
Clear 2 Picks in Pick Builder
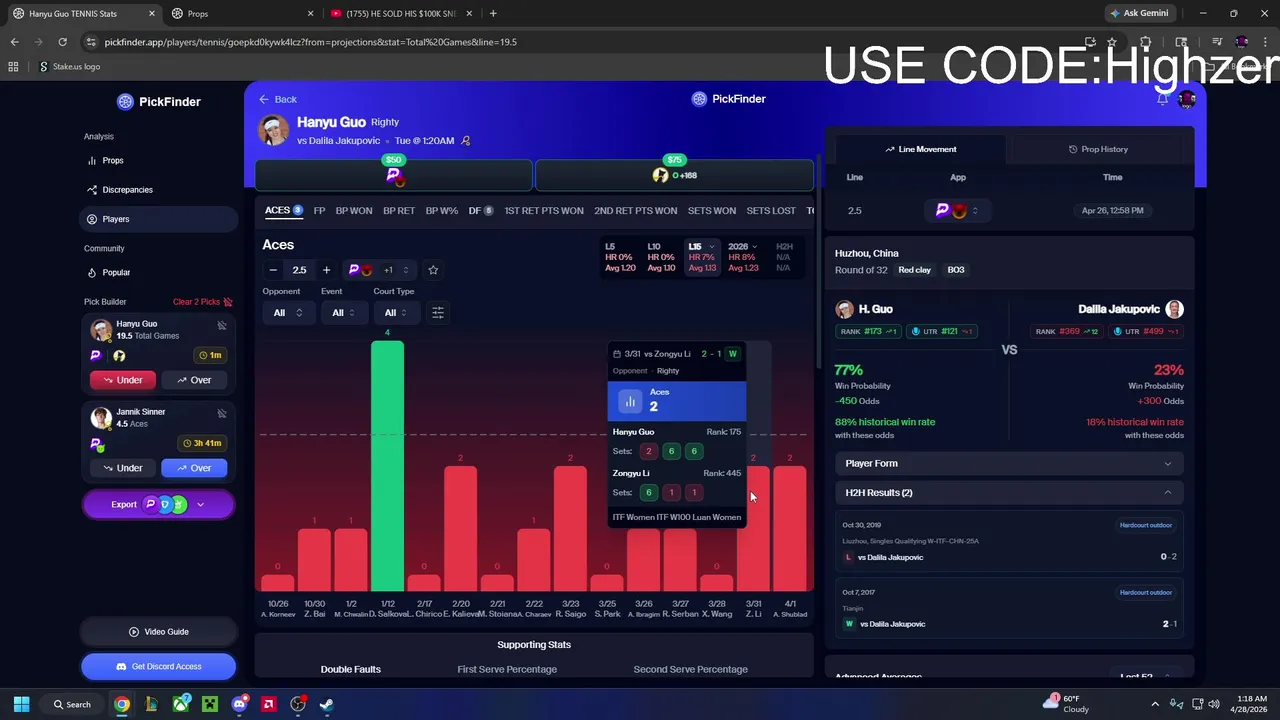coord(202,302)
